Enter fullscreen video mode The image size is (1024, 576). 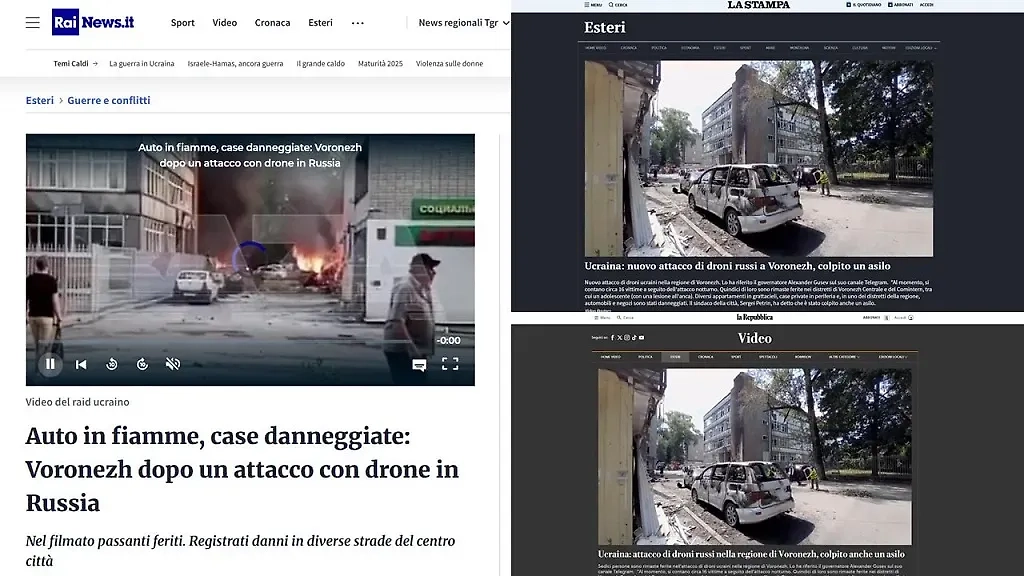coord(450,364)
